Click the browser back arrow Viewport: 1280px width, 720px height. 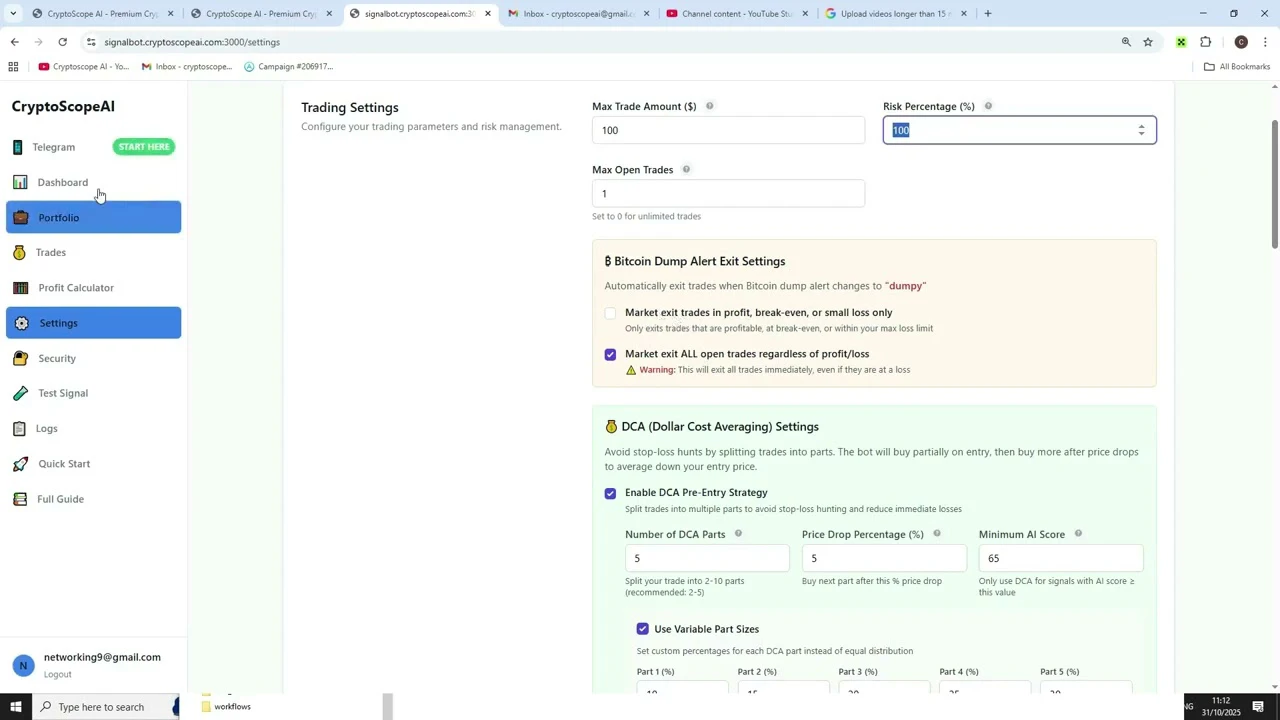coord(14,42)
